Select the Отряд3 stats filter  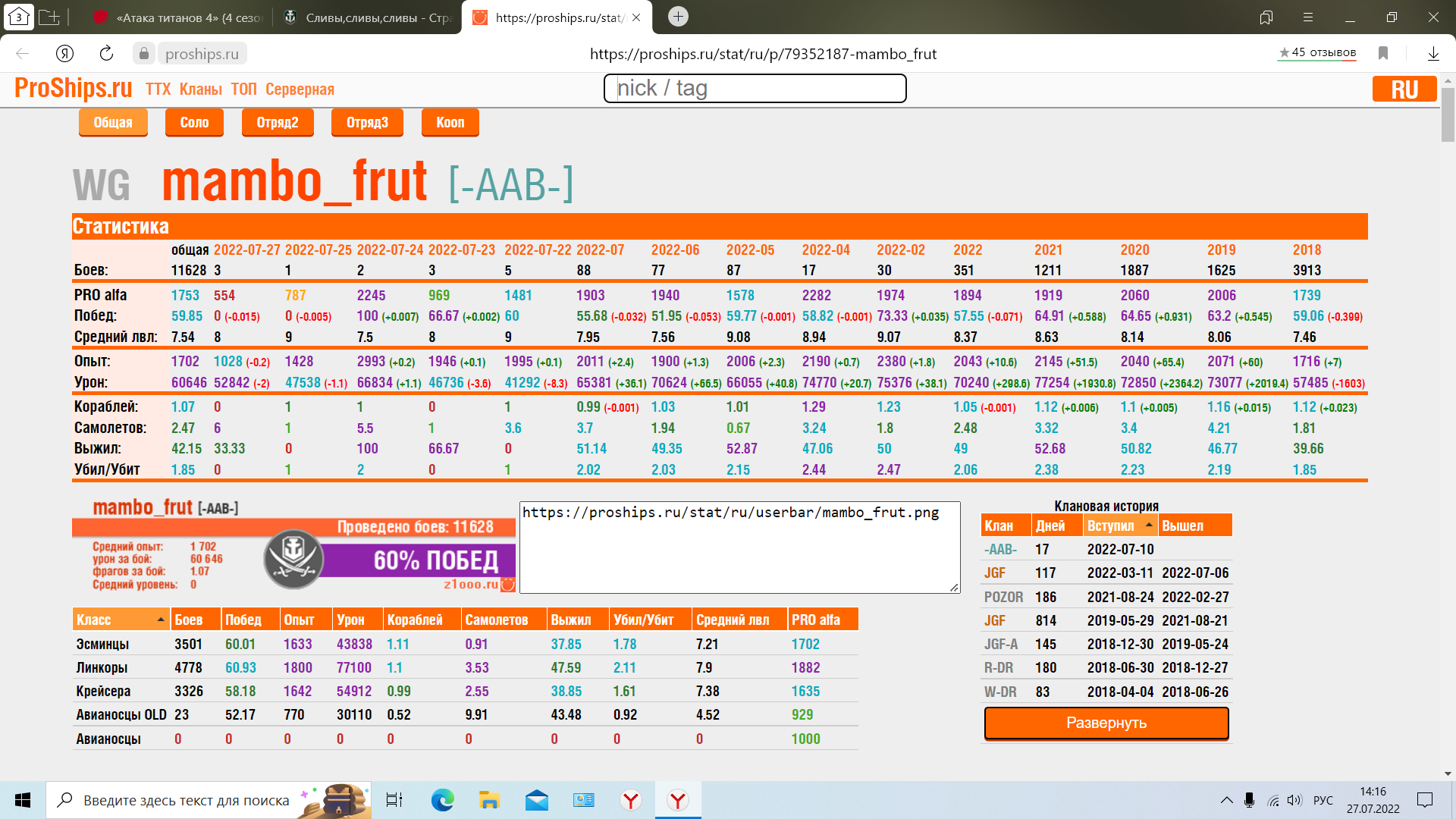pos(367,122)
